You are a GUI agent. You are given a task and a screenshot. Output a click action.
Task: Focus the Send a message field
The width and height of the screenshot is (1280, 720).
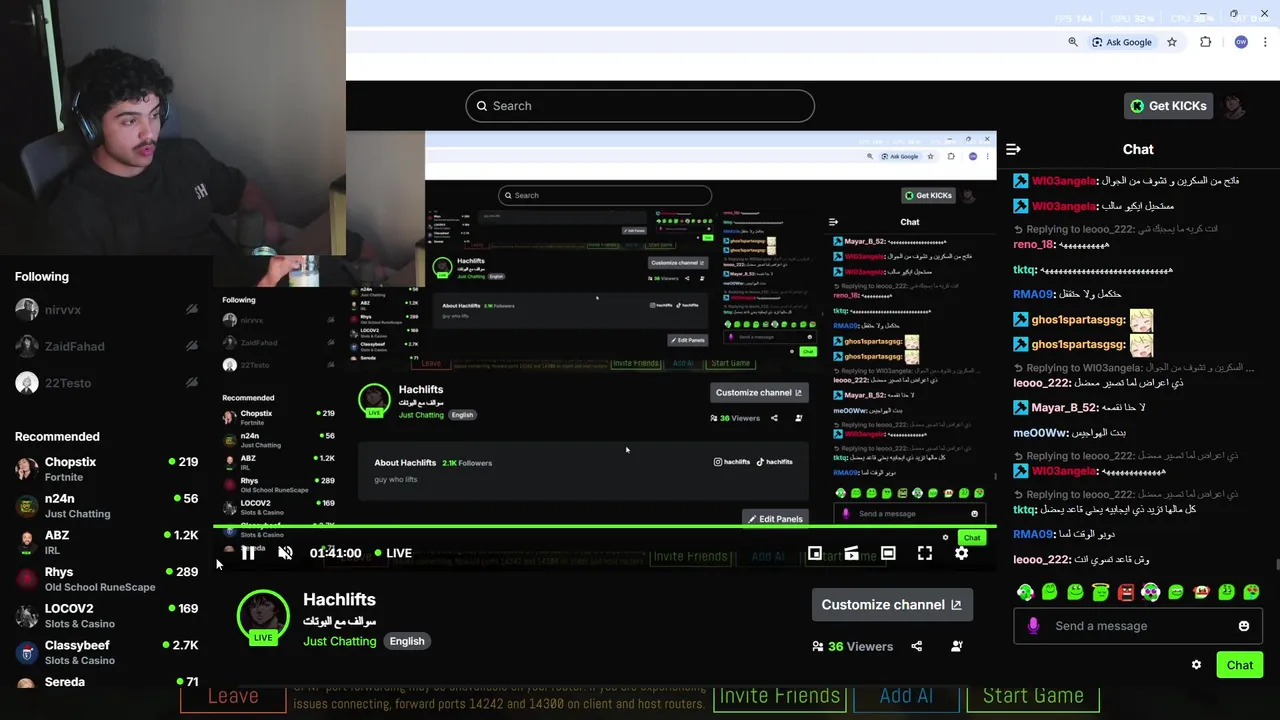pos(1138,626)
